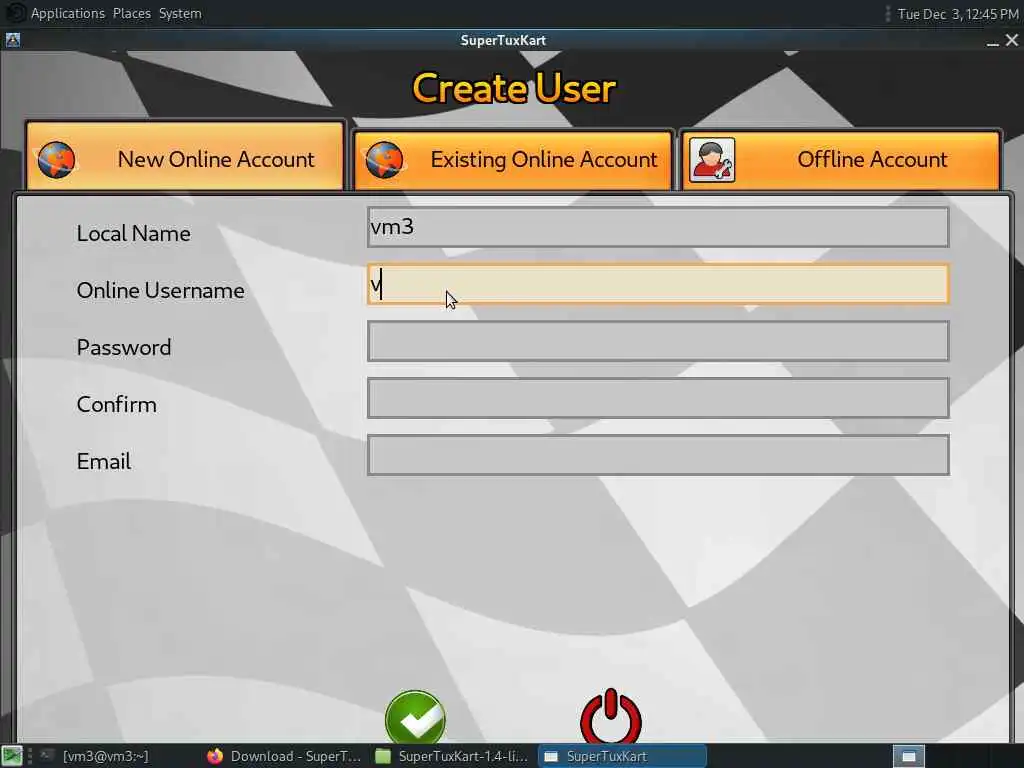Viewport: 1024px width, 768px height.
Task: Switch to the vm3@vm3 terminal taskbar item
Action: pos(96,756)
